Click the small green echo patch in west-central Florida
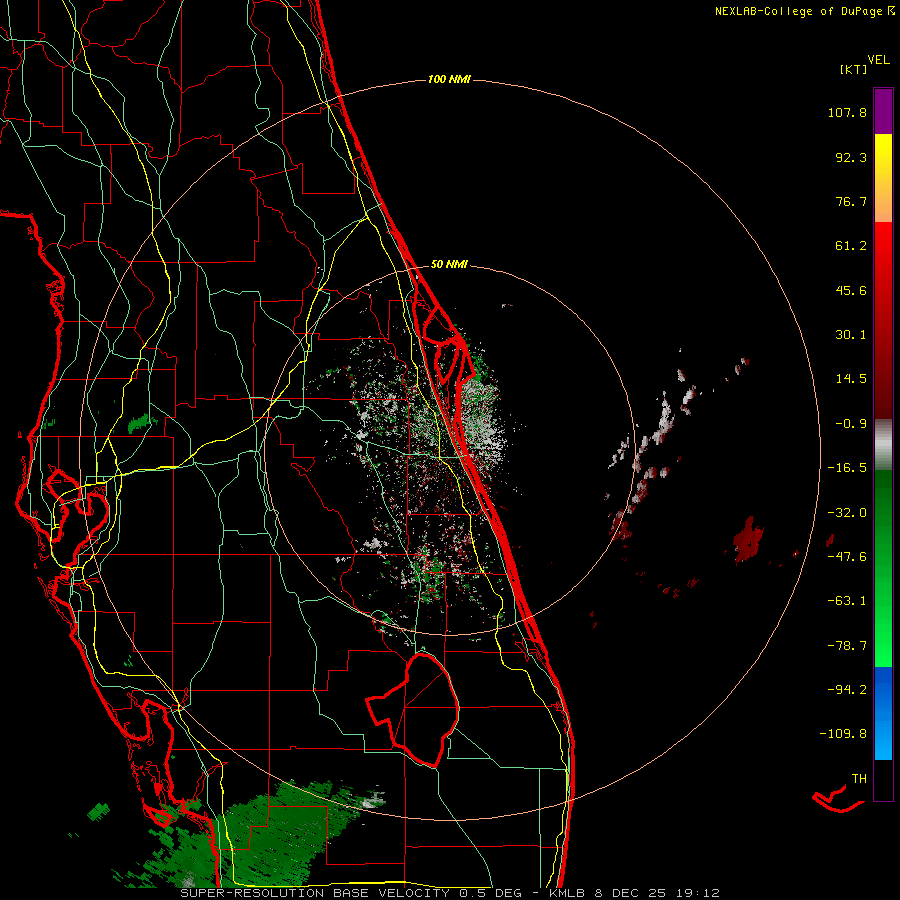 tap(139, 424)
